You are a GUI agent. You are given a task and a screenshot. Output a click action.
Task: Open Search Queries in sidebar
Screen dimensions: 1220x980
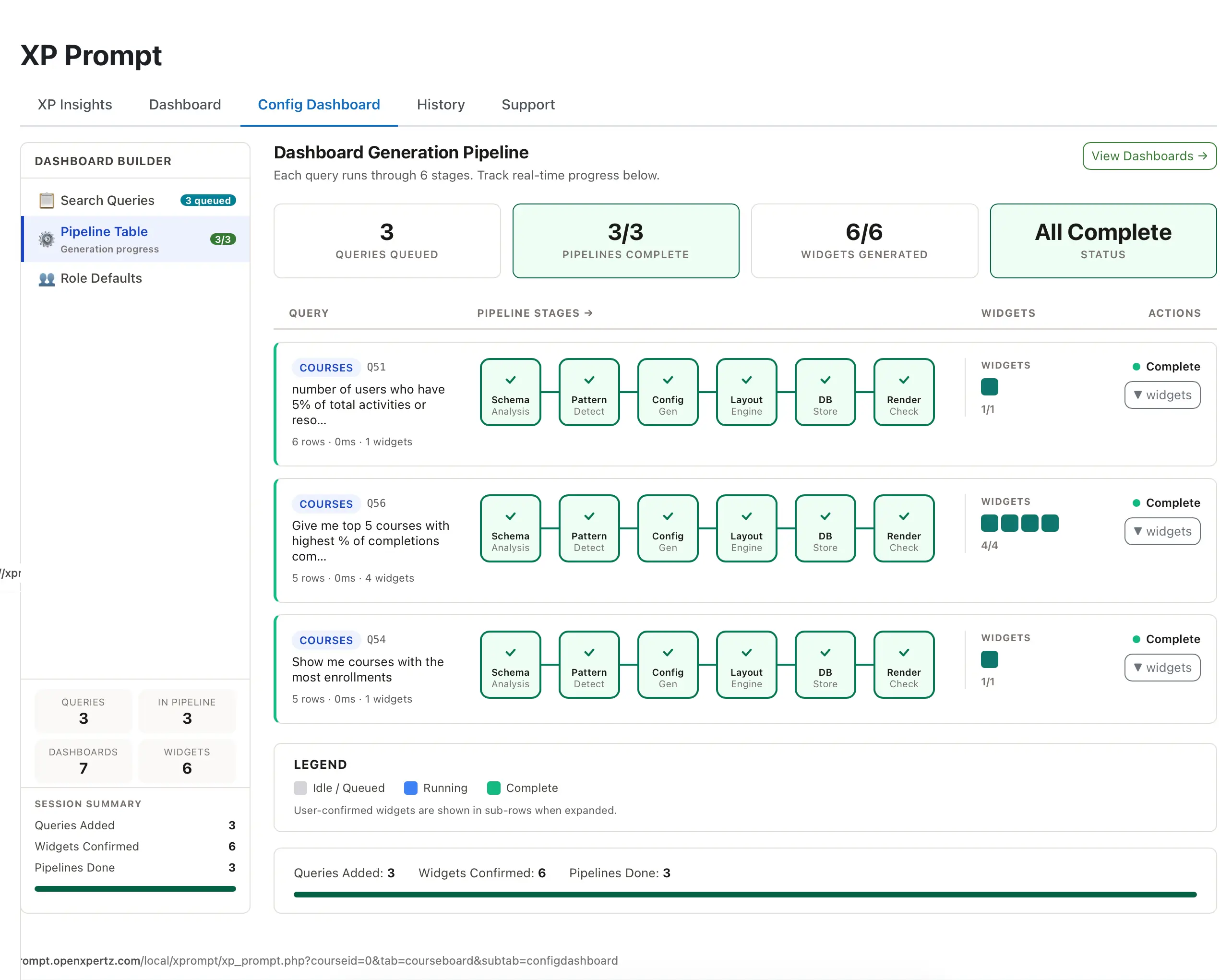pos(136,200)
